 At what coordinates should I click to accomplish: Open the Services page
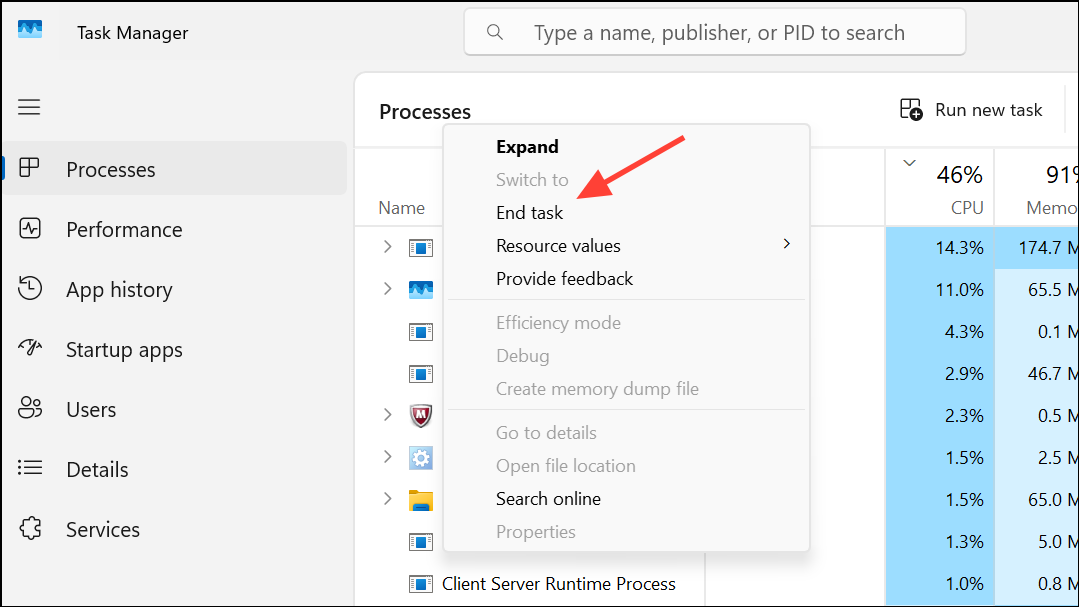(175, 529)
